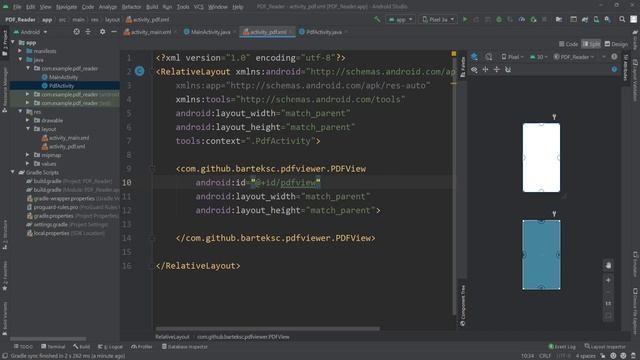Open Project panel settings gear

[x=102, y=31]
